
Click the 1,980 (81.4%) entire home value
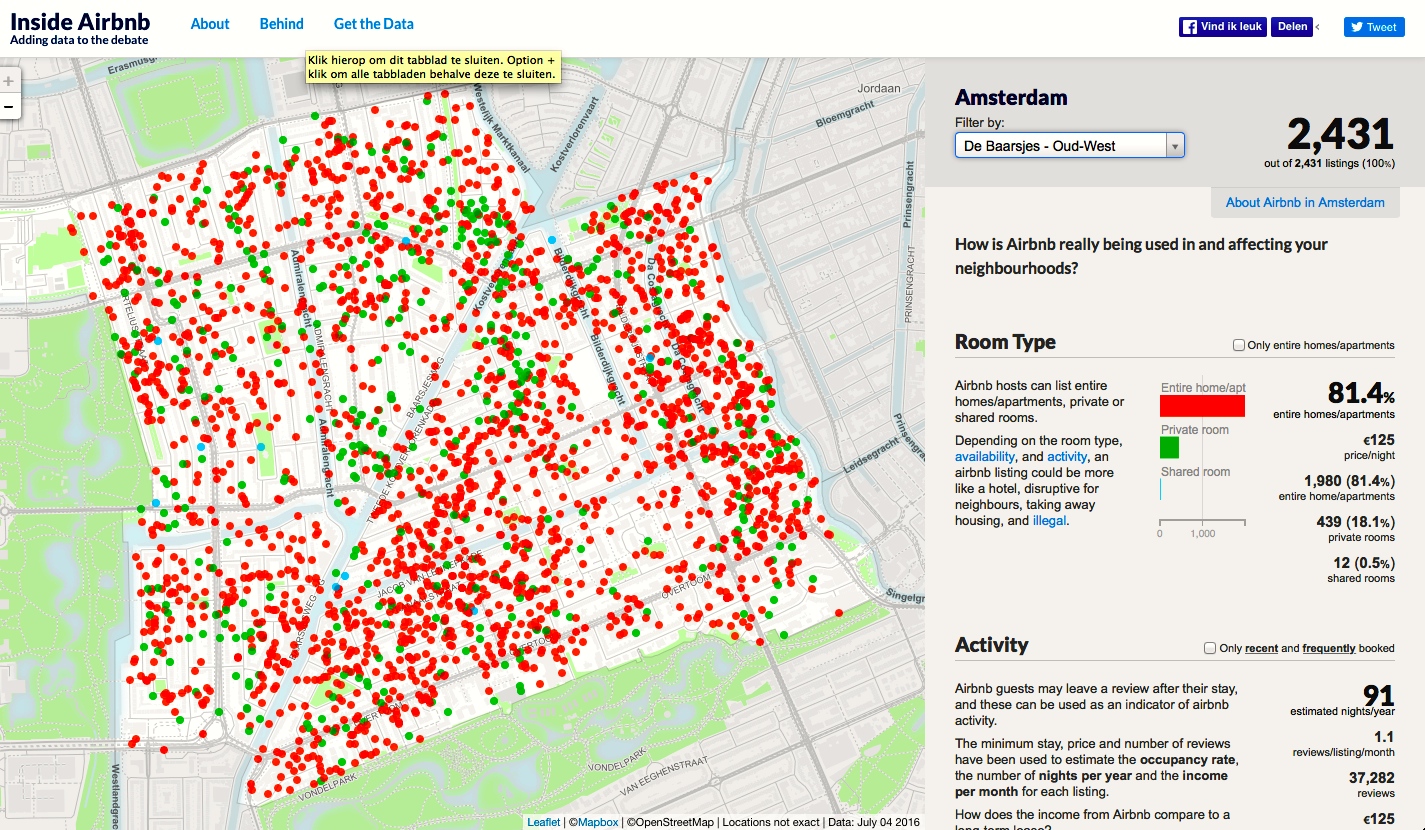(x=1349, y=481)
